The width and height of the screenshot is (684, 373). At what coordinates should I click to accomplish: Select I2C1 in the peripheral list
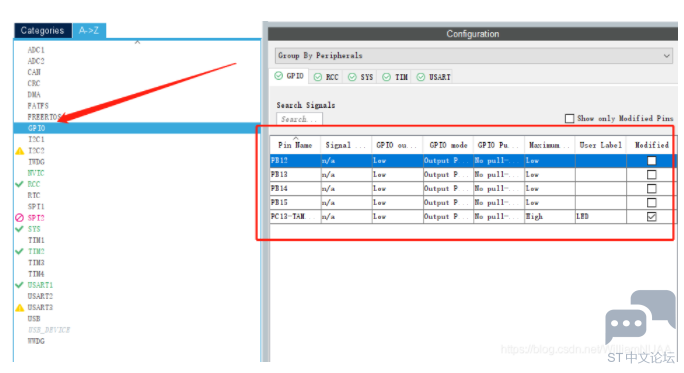pyautogui.click(x=36, y=140)
